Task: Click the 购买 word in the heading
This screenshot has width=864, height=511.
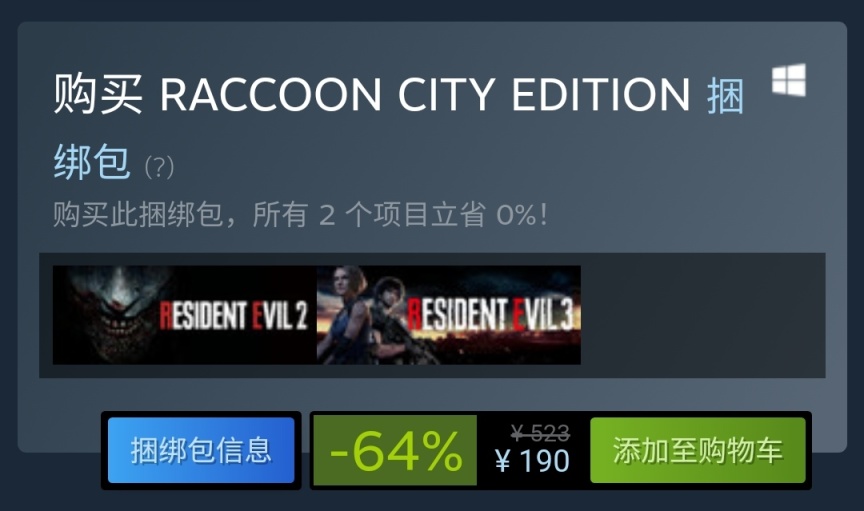Action: point(98,94)
